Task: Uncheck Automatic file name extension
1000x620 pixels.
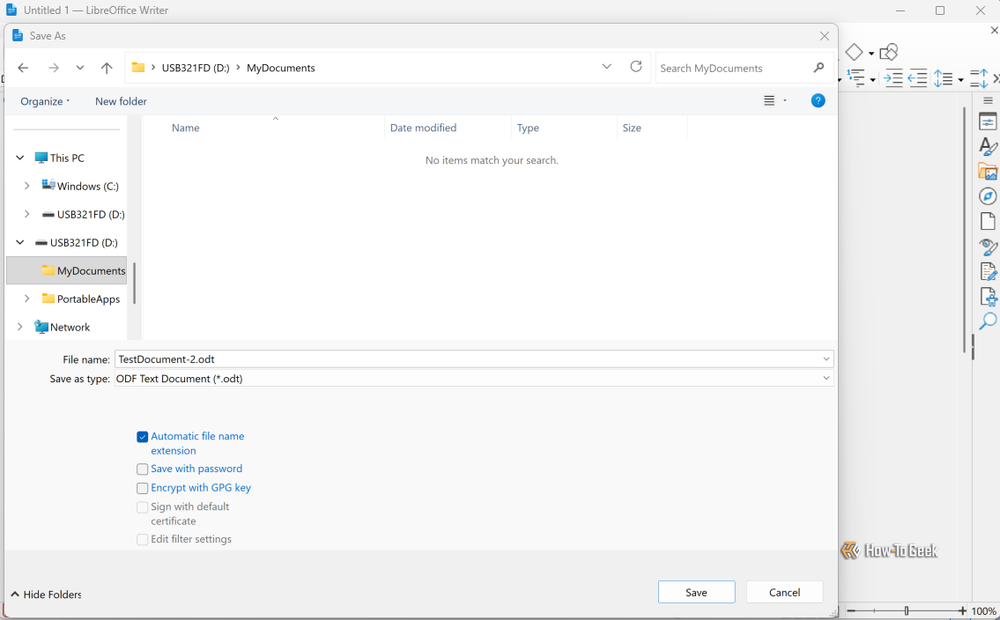Action: coord(142,437)
